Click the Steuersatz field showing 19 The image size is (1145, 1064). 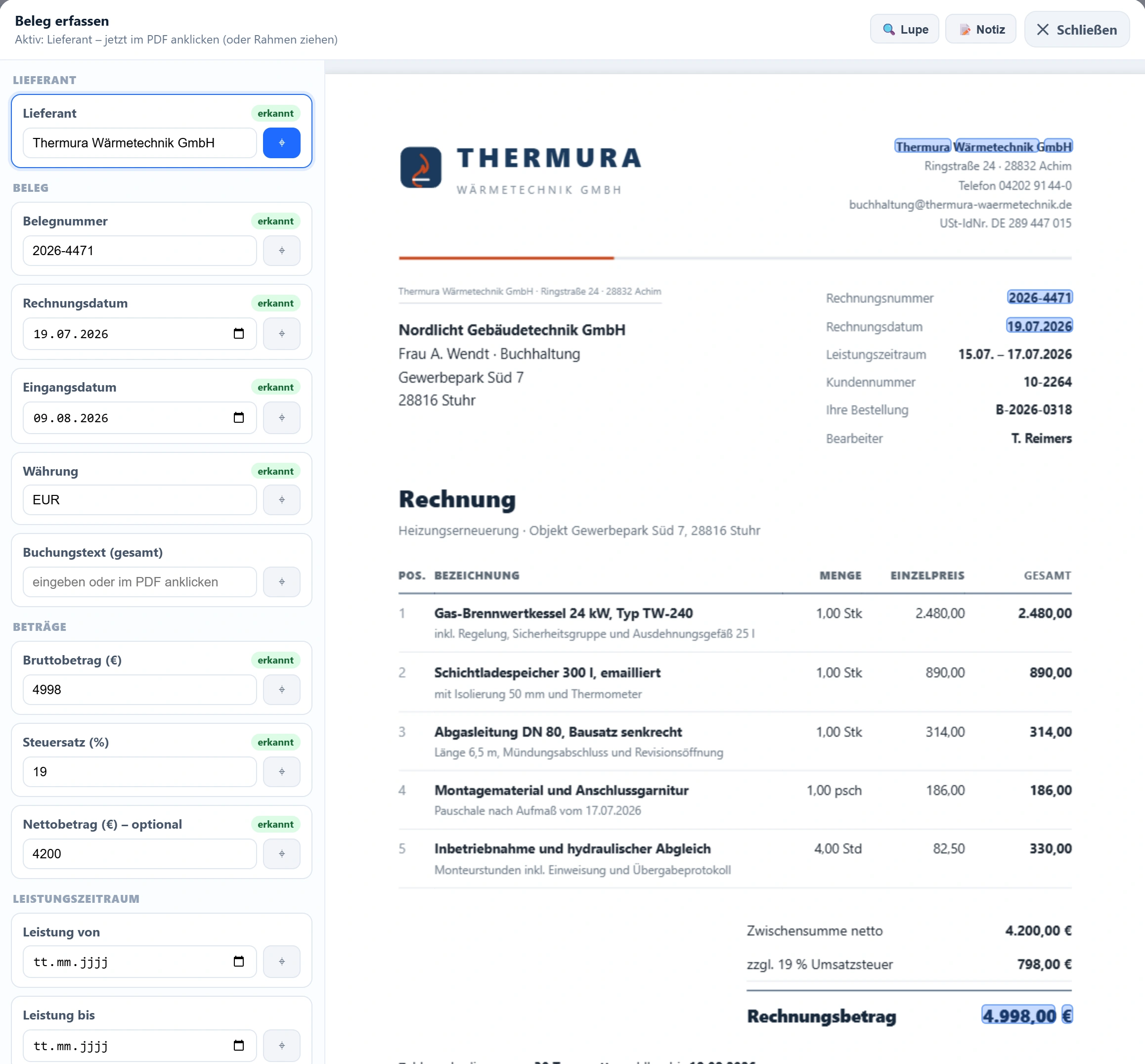[x=140, y=771]
